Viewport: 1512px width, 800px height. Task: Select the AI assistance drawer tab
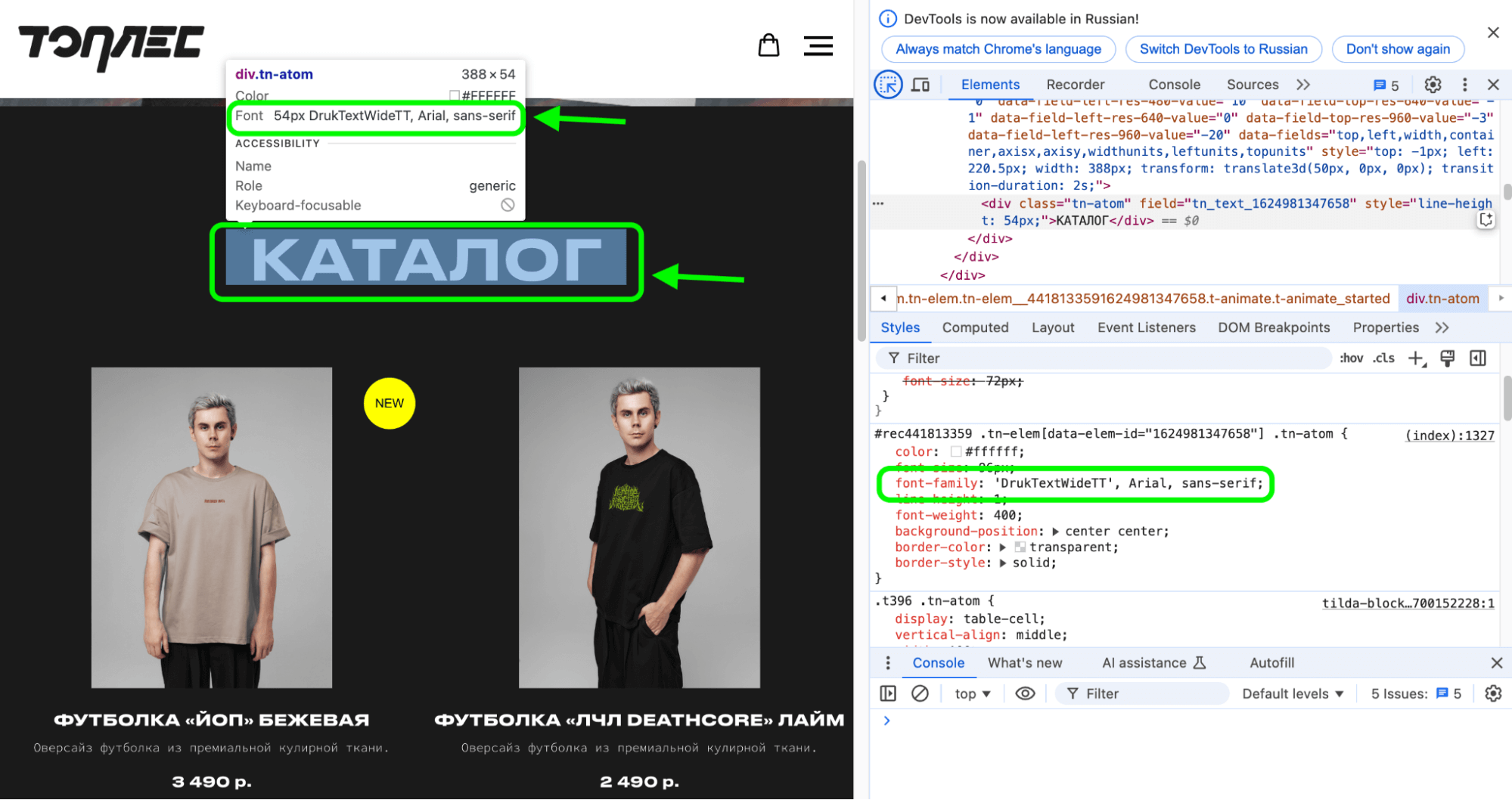pos(1153,663)
